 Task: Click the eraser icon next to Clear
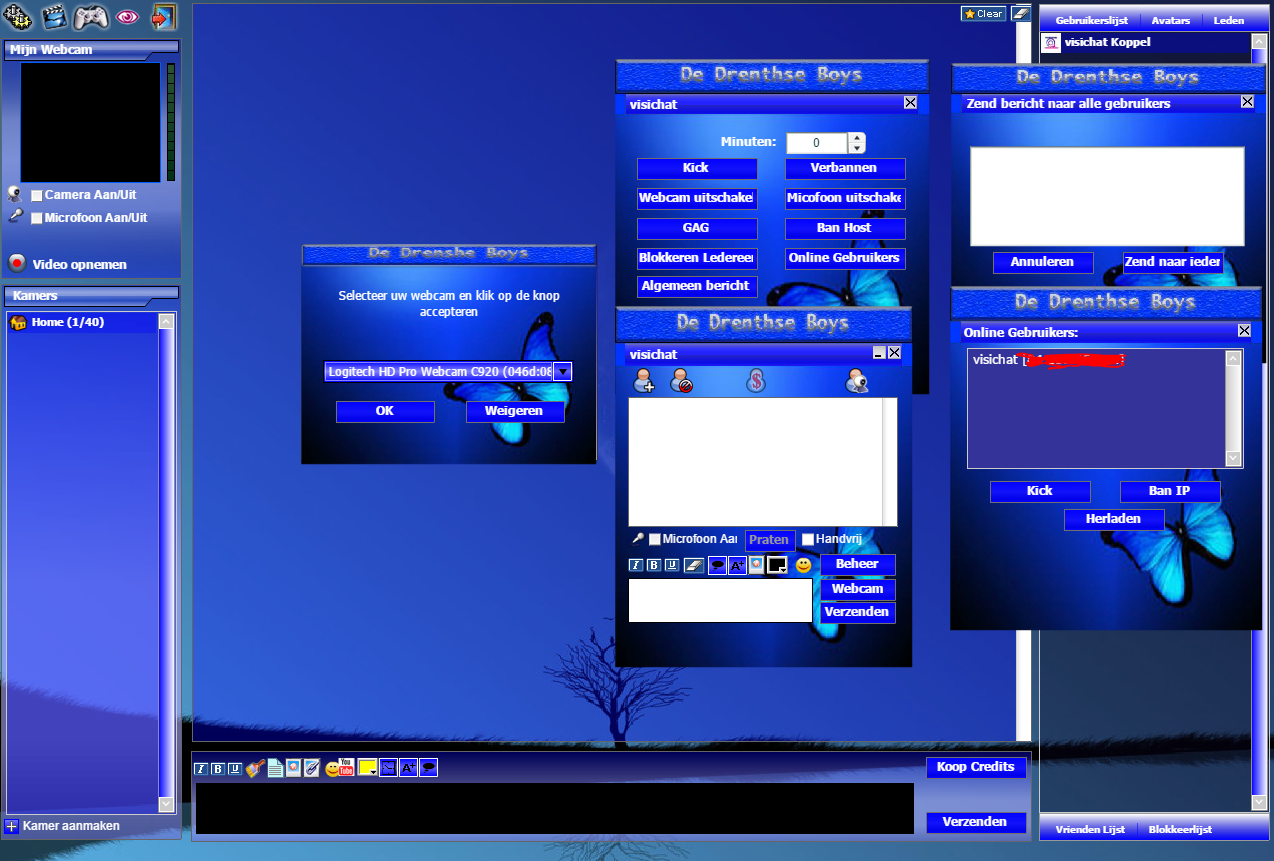(x=1020, y=13)
